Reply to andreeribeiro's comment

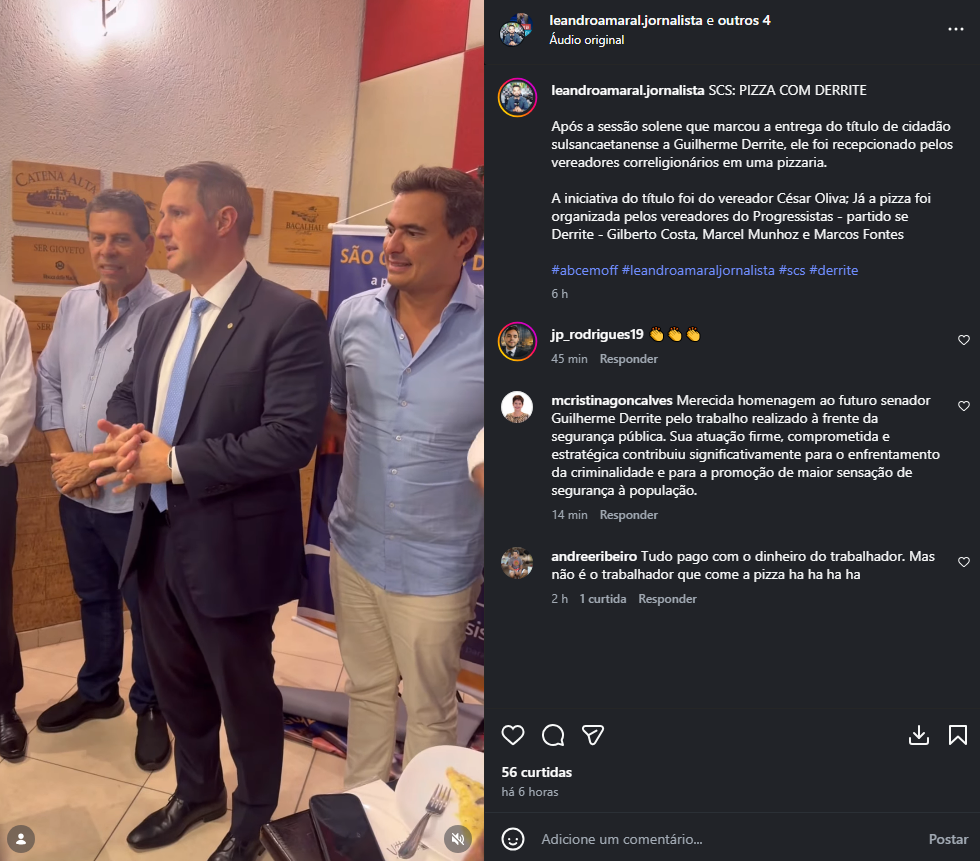pos(667,599)
